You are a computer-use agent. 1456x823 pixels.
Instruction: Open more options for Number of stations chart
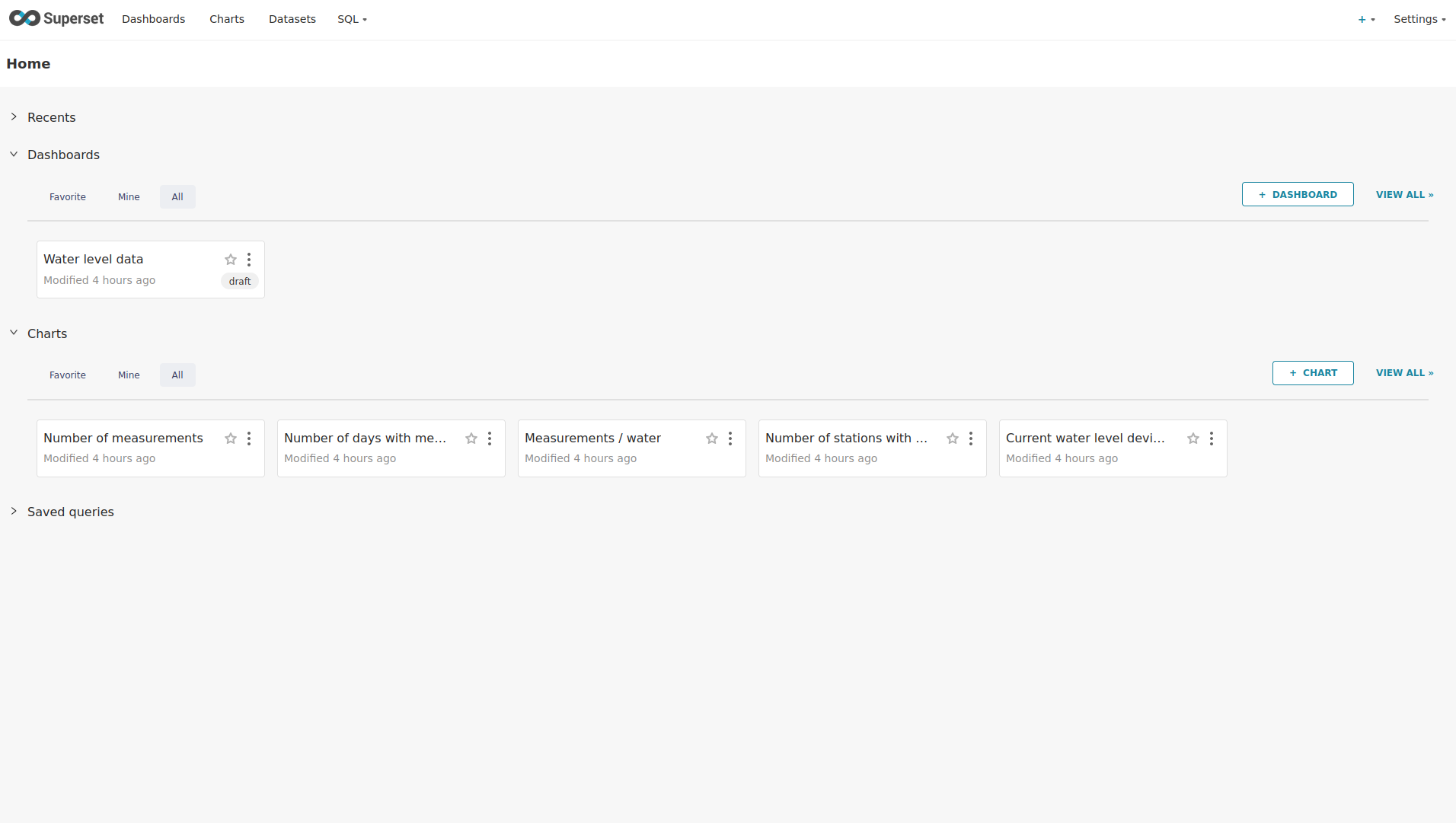click(x=971, y=439)
